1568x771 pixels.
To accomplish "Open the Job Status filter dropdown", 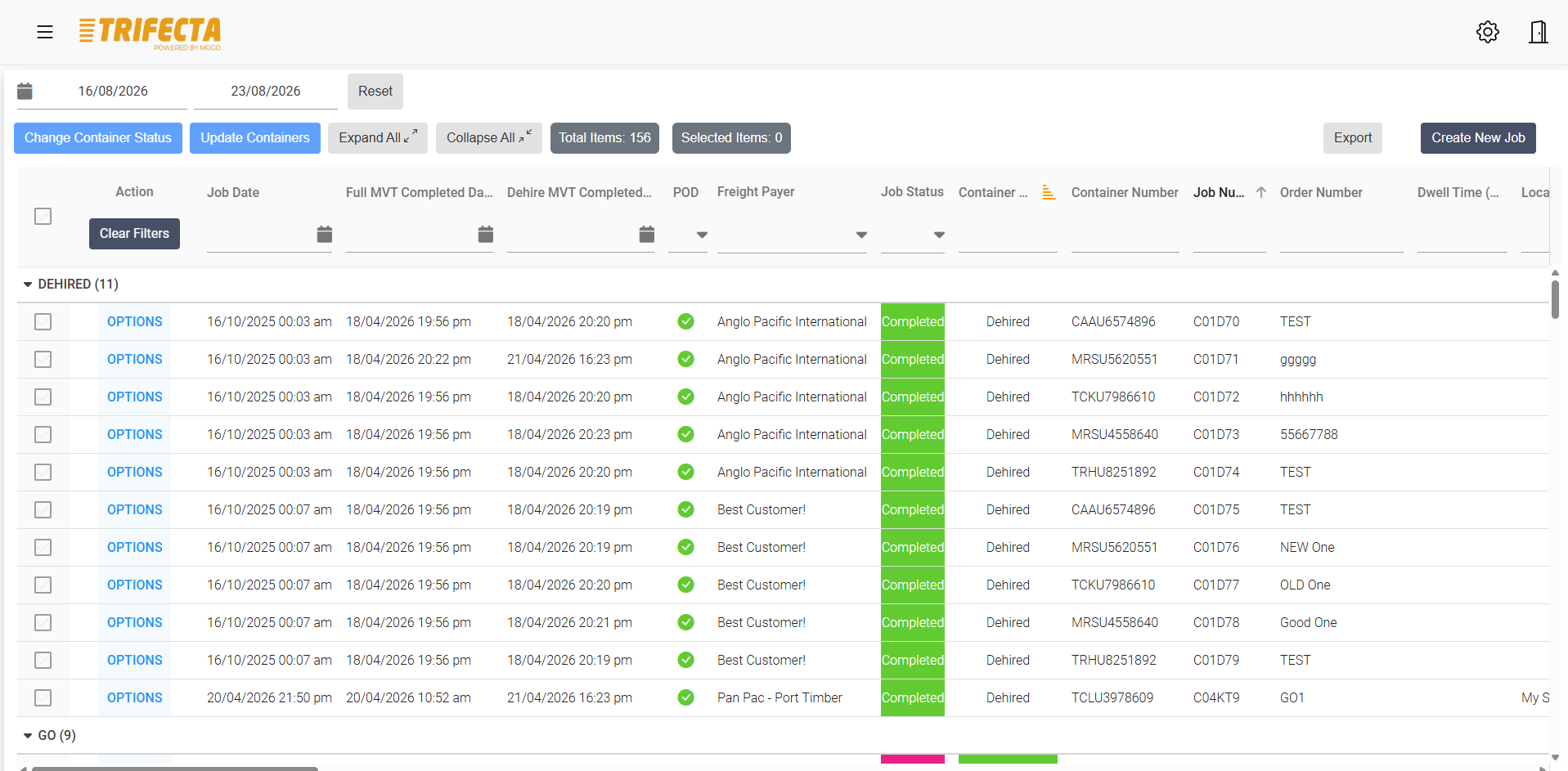I will (x=938, y=235).
